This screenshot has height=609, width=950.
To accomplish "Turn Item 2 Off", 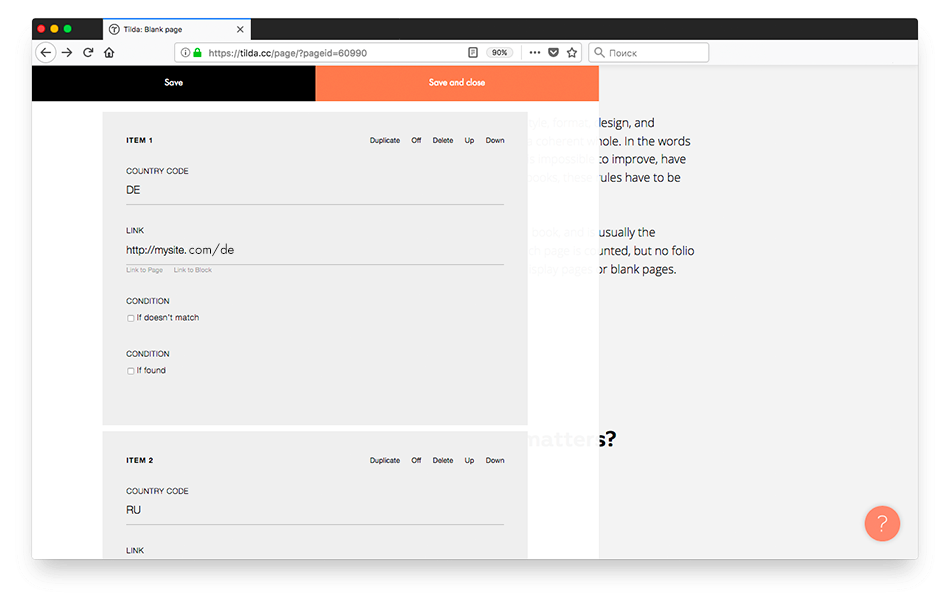I will point(416,460).
